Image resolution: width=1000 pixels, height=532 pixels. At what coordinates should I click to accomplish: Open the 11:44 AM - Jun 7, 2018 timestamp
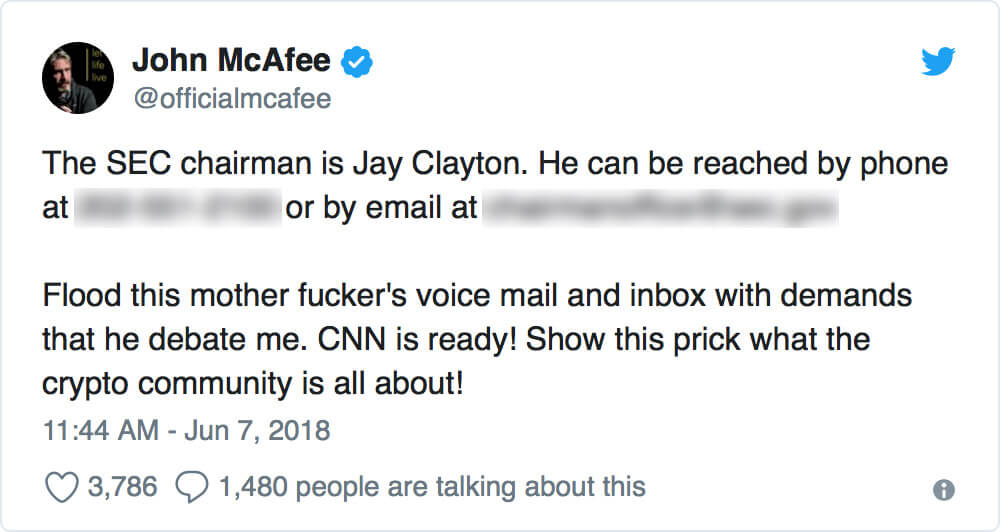187,432
